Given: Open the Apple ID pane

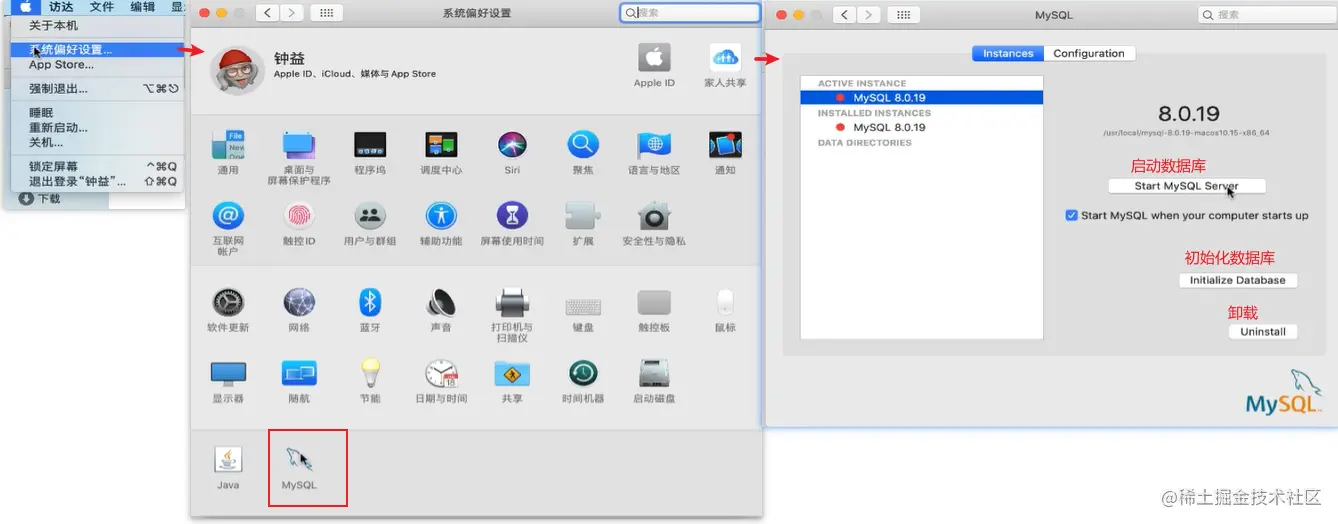Looking at the screenshot, I should click(x=654, y=58).
